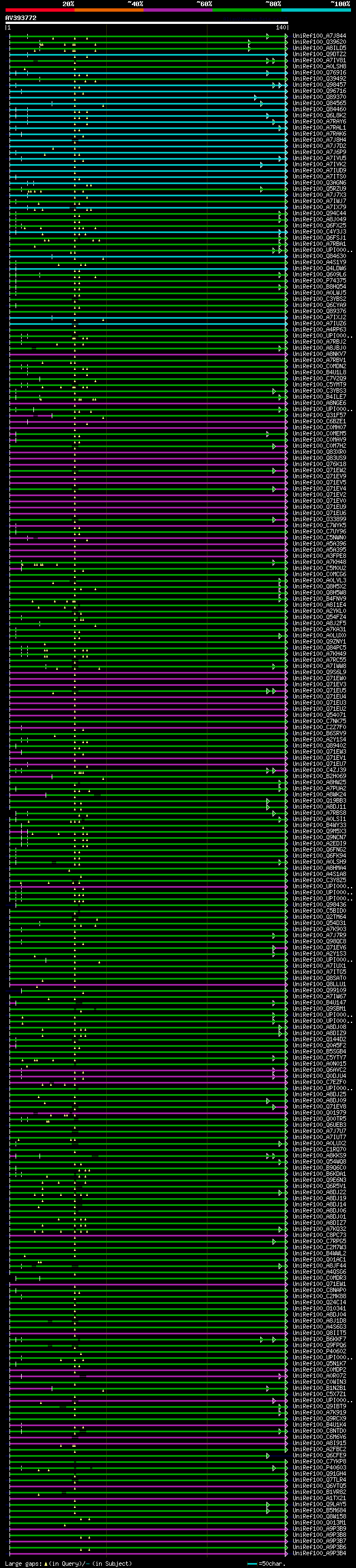The width and height of the screenshot is (356, 1568).
Task: Select hit label UniRef100_A7RAL1
Action: point(319,128)
